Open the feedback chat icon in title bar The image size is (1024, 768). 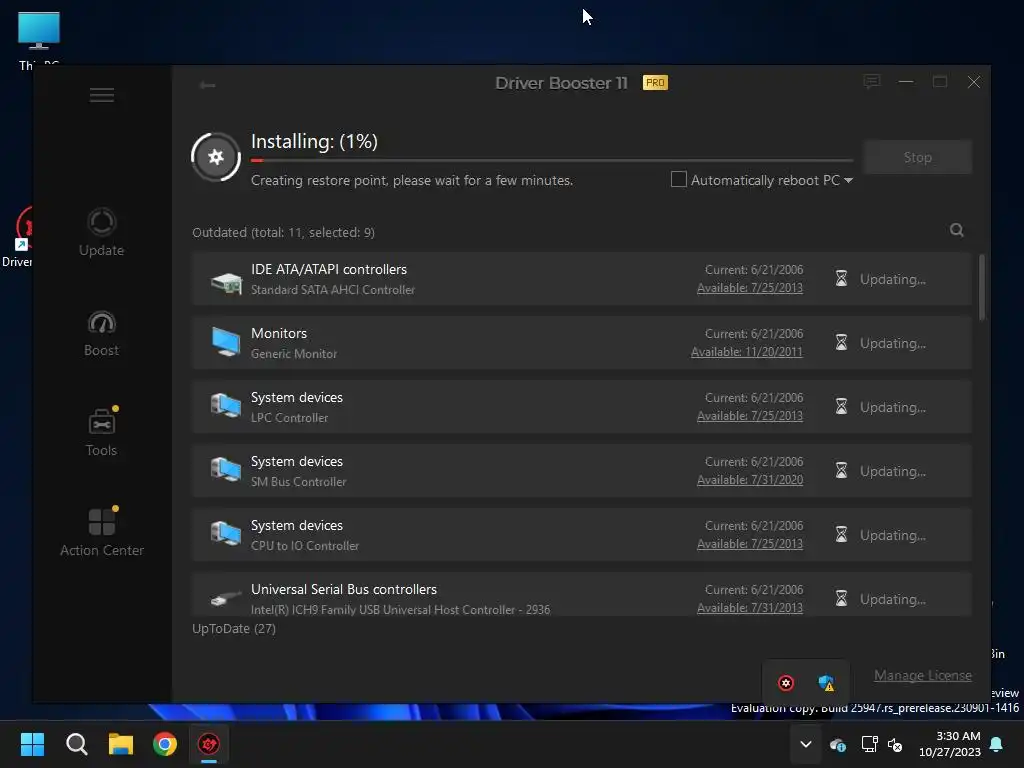click(x=871, y=82)
